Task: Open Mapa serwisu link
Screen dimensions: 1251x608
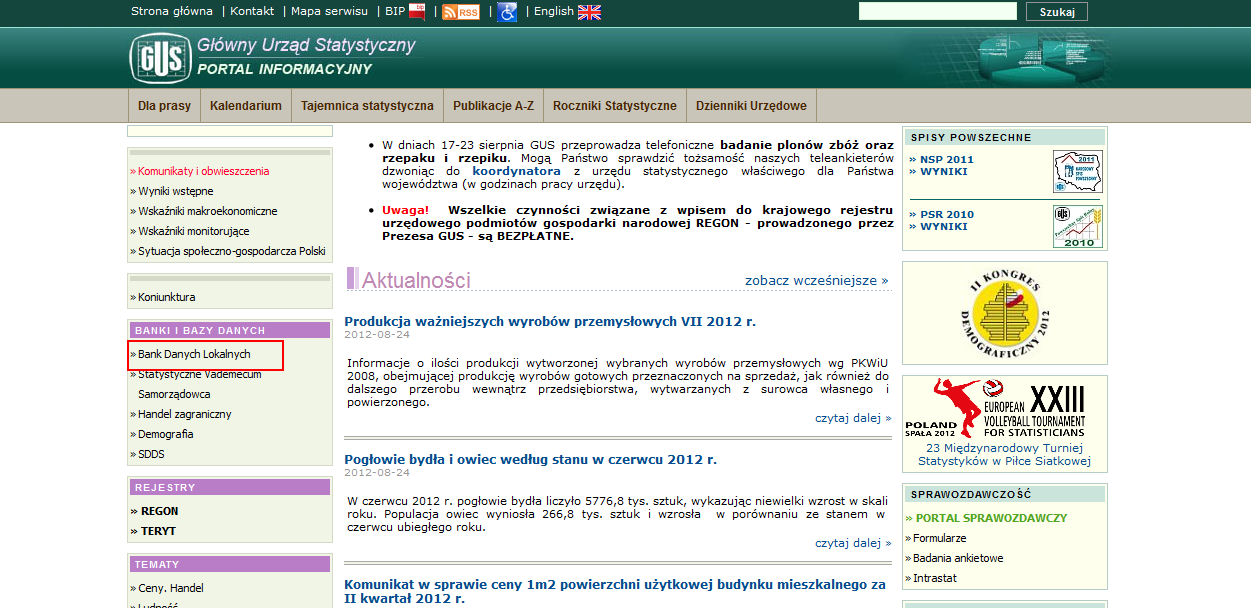Action: pos(327,11)
